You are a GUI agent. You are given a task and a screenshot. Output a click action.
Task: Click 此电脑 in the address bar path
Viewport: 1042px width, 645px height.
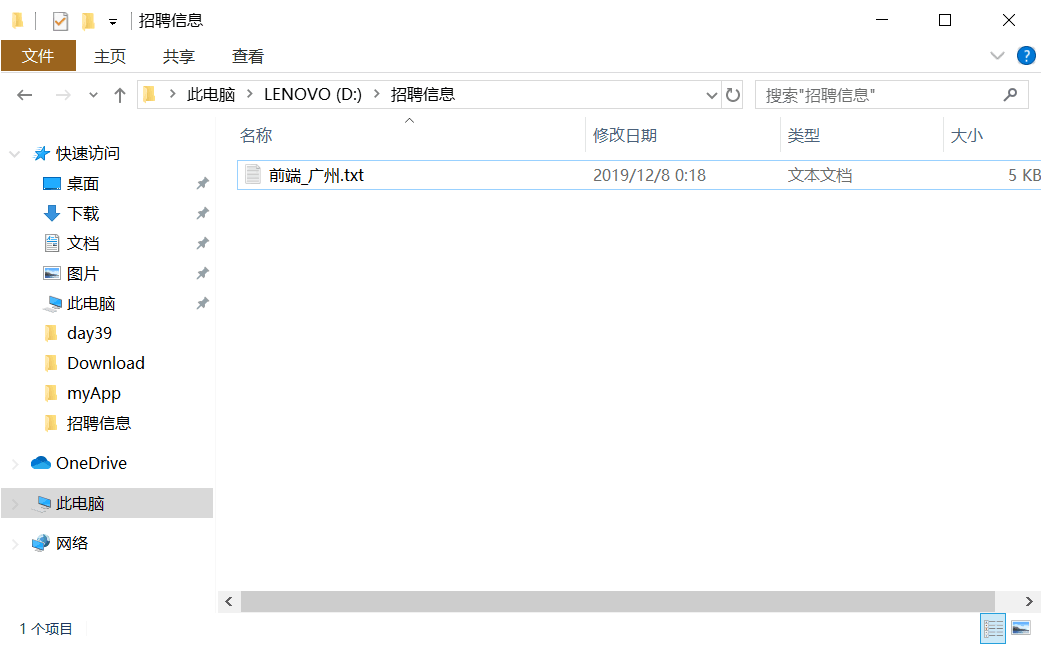211,94
